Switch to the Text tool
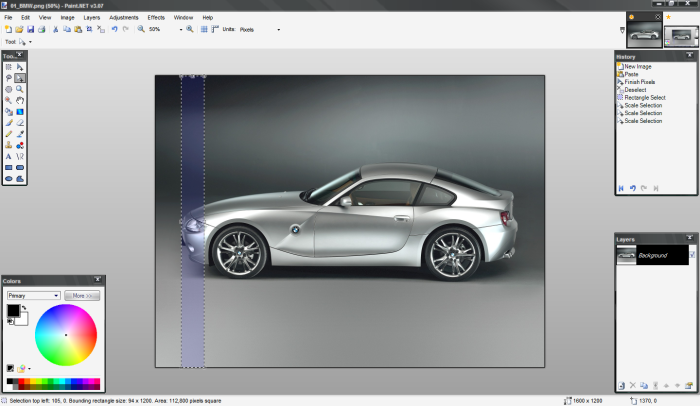The image size is (700, 406). pyautogui.click(x=9, y=156)
